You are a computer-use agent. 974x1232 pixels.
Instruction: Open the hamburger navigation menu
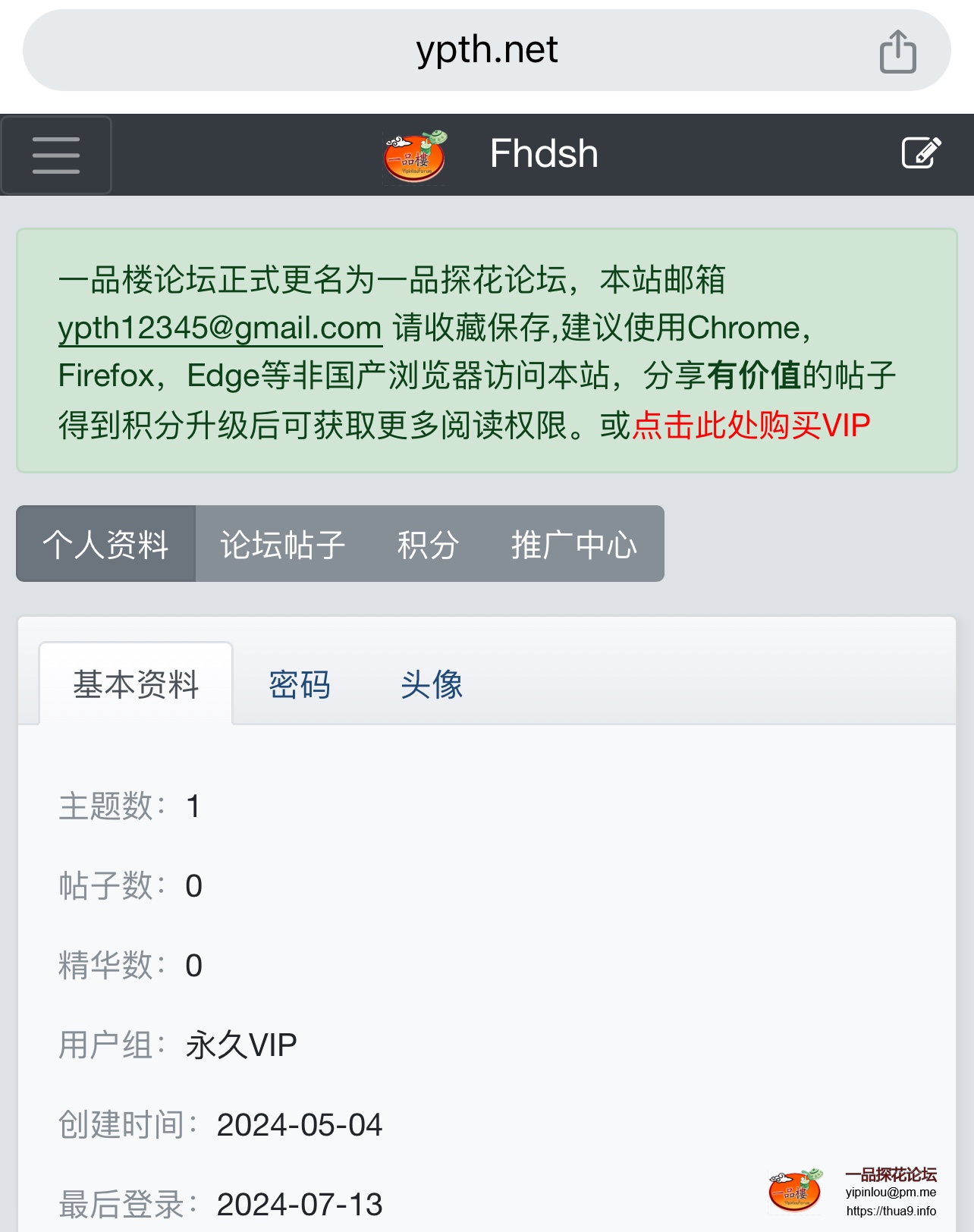56,156
